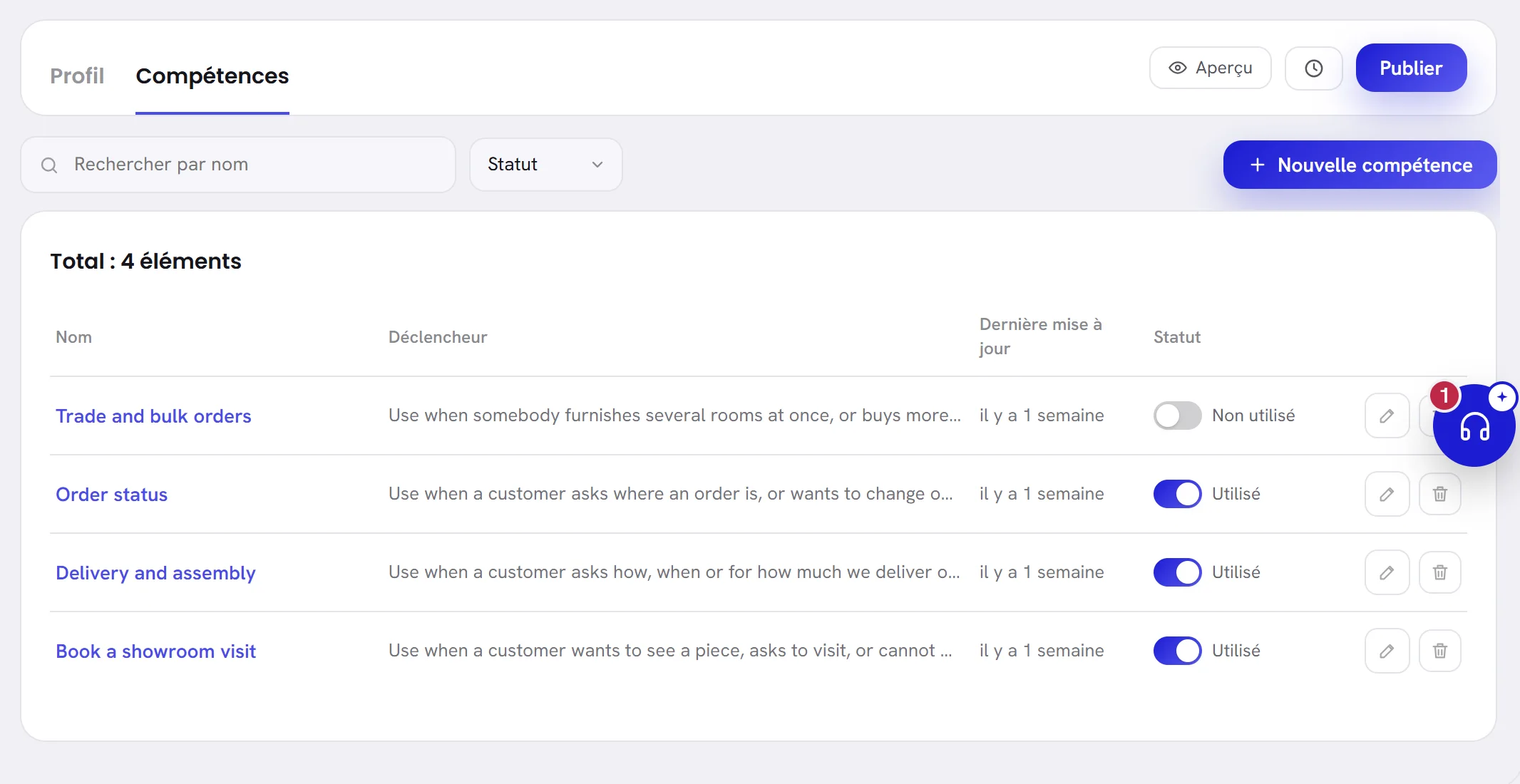Open the Aperçu preview
Image resolution: width=1520 pixels, height=784 pixels.
[1210, 68]
